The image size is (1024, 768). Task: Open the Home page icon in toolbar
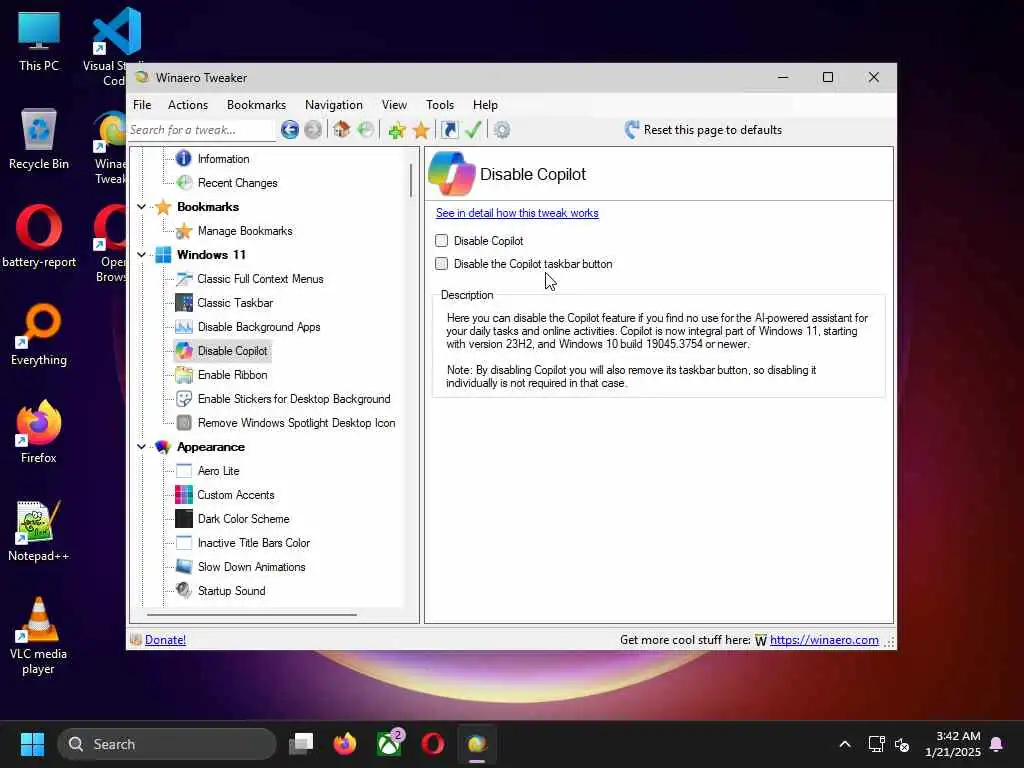coord(341,129)
